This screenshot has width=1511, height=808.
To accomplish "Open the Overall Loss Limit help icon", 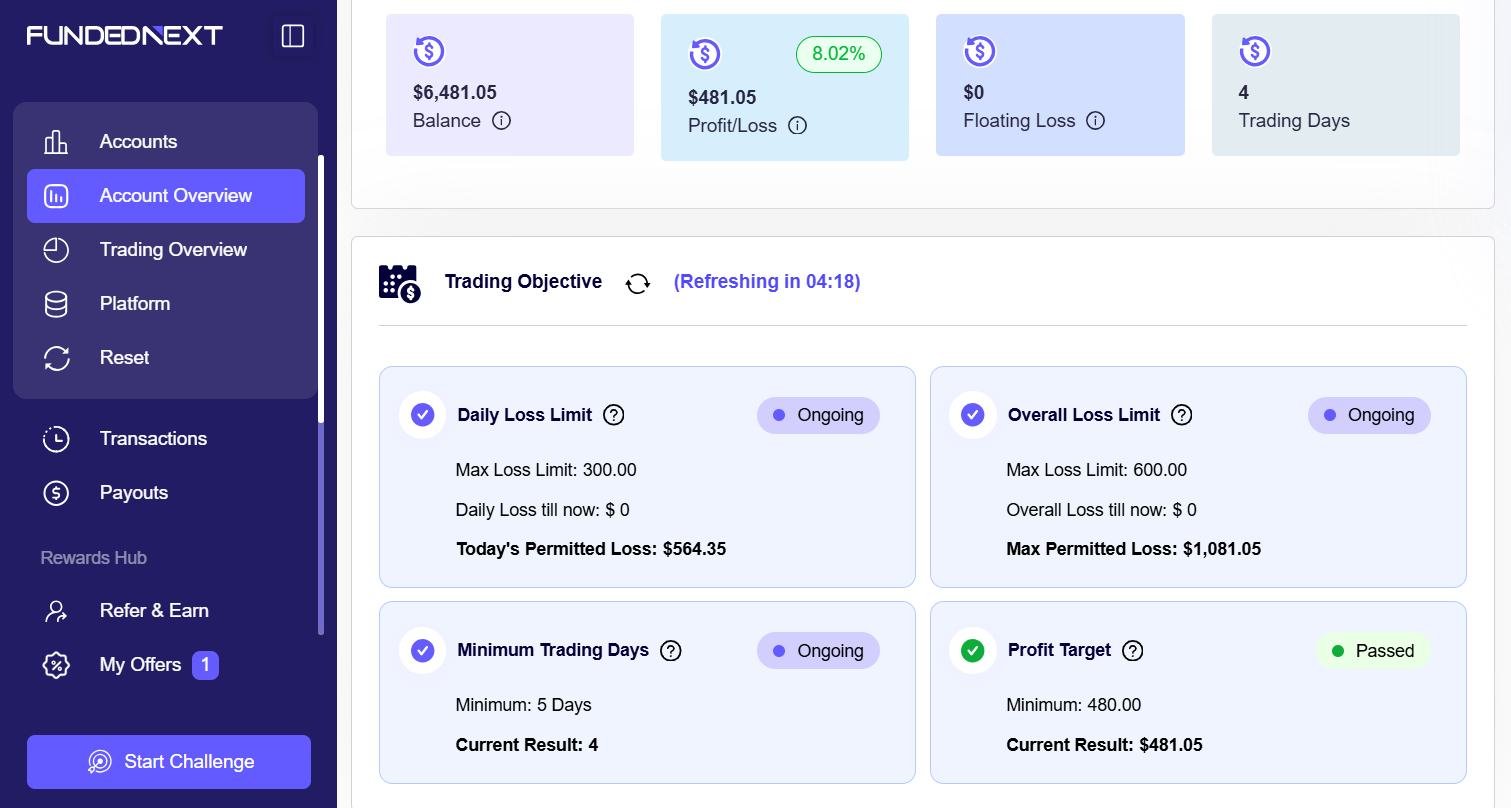I will [x=1182, y=415].
